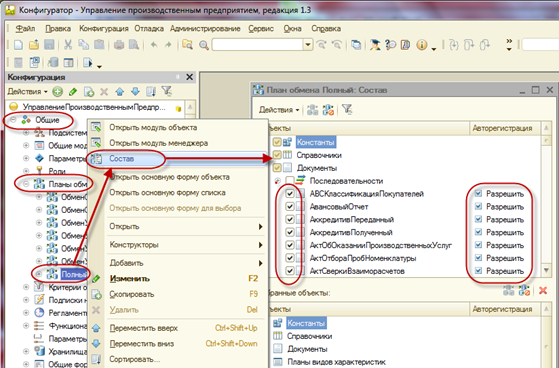
Task: Choose Скопировать from context menu
Action: pyautogui.click(x=178, y=294)
